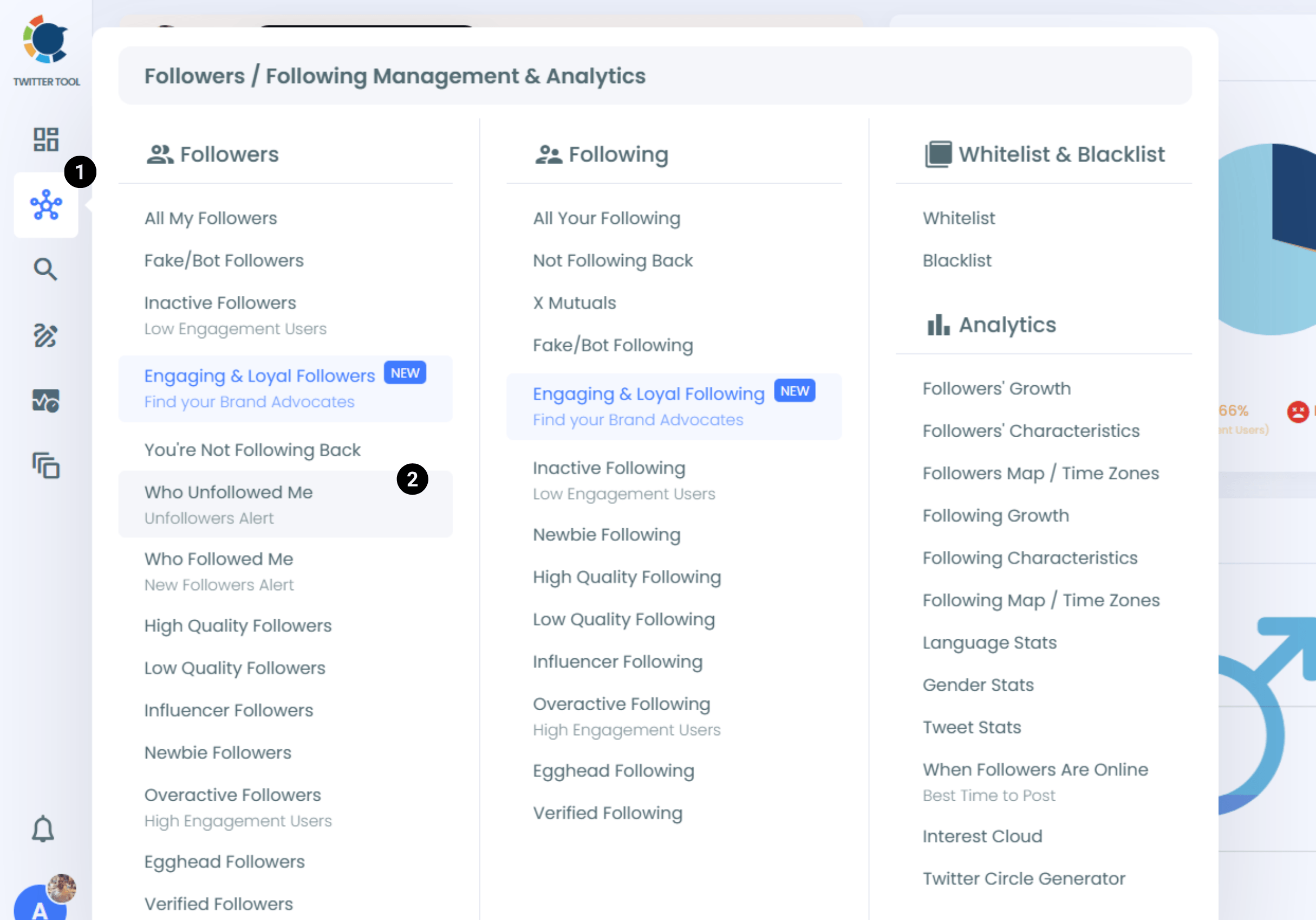Click the Following section people icon
This screenshot has width=1316, height=921.
coord(549,153)
